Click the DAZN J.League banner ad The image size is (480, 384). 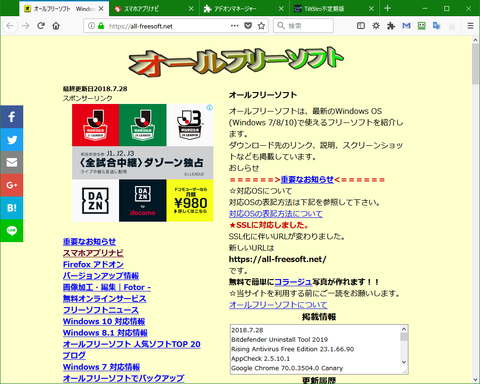(x=143, y=163)
